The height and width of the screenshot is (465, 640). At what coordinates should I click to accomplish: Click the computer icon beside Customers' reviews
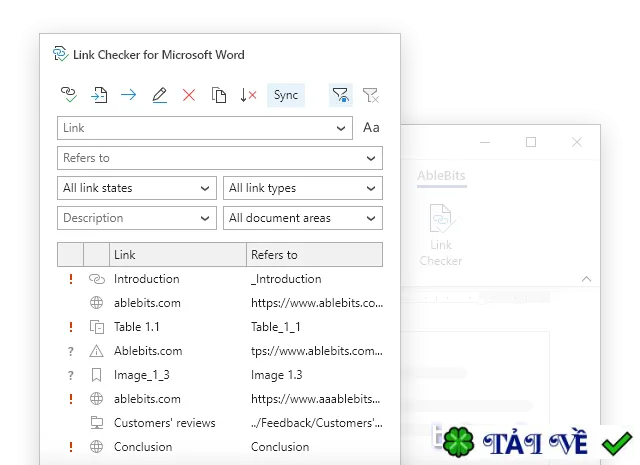[97, 423]
